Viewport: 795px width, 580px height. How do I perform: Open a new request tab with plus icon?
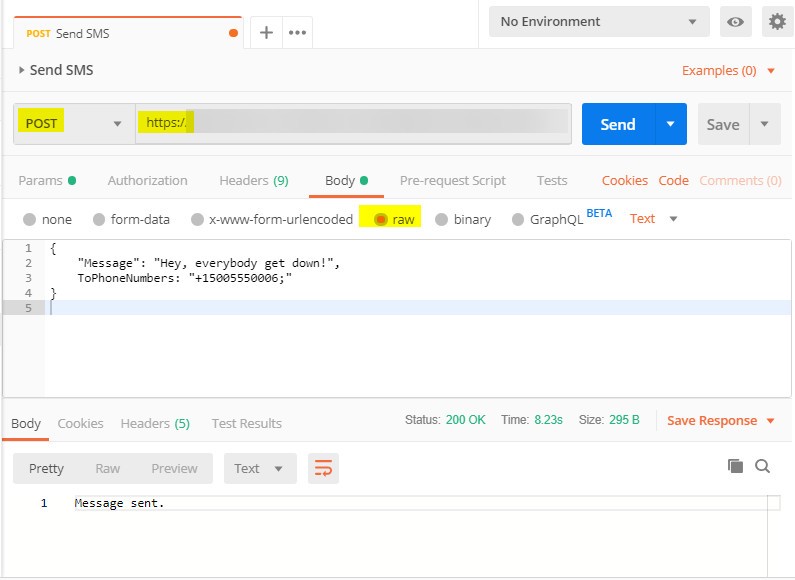(266, 33)
